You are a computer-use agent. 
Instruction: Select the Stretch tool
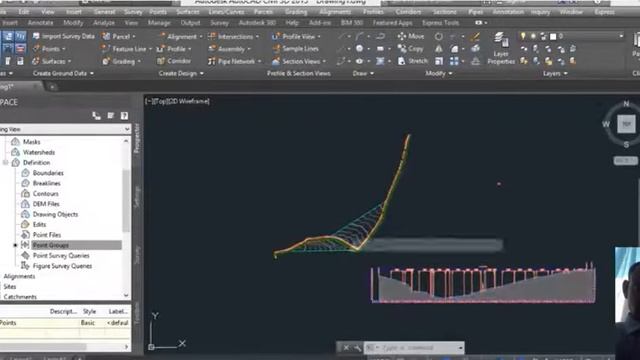(x=413, y=61)
